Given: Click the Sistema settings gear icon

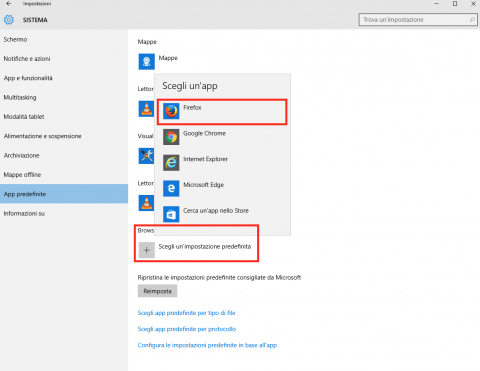Looking at the screenshot, I should point(9,20).
